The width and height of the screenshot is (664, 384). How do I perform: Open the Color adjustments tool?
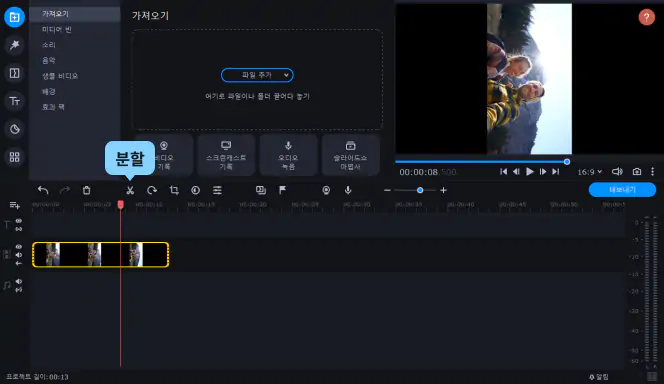pos(195,191)
